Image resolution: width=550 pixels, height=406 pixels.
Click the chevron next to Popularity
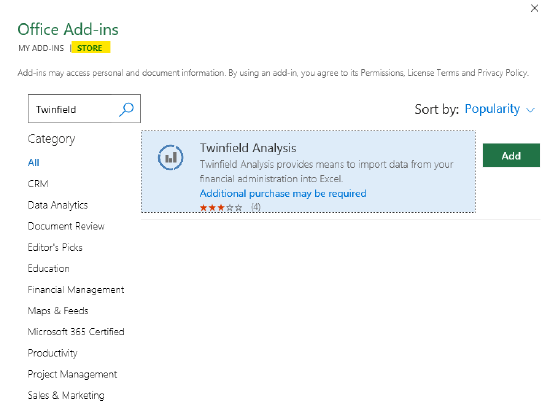(531, 110)
